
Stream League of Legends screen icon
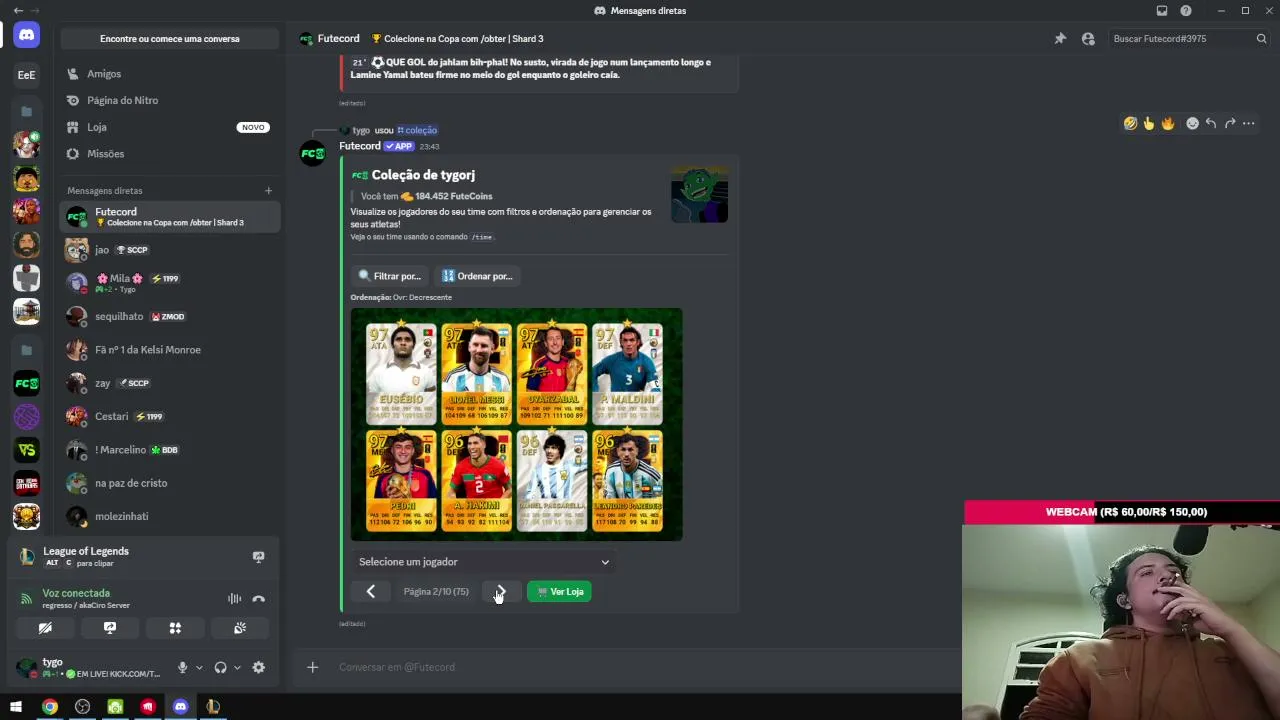(x=259, y=557)
